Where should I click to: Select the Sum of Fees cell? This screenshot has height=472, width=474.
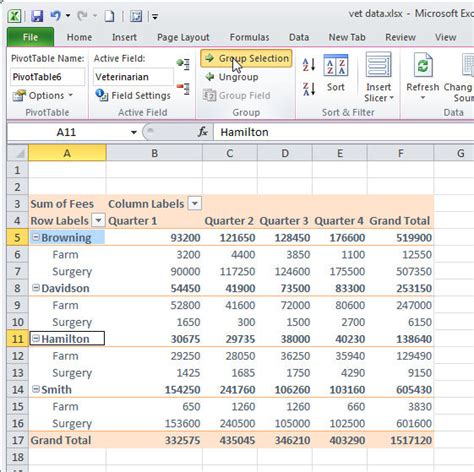point(67,204)
